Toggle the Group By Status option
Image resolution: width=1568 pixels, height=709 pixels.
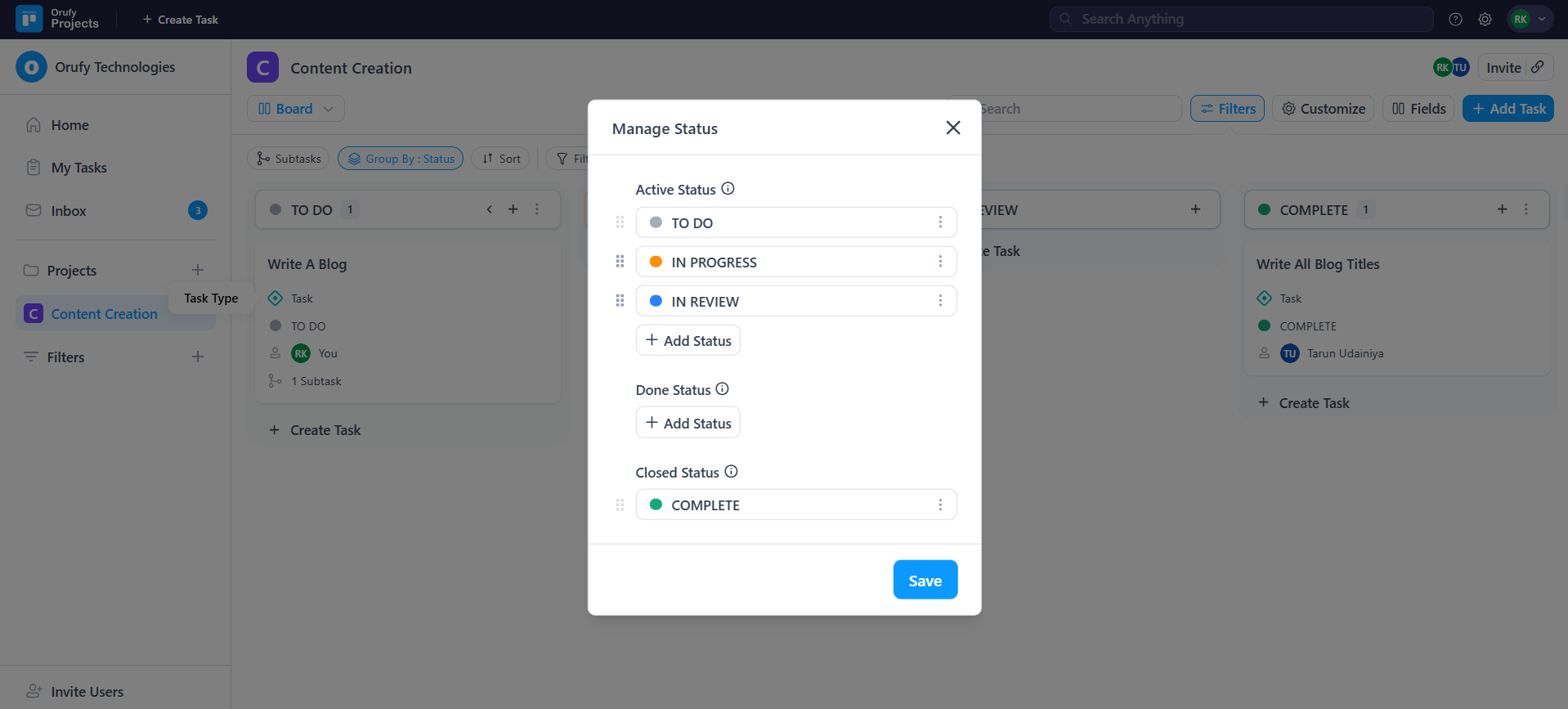click(401, 159)
